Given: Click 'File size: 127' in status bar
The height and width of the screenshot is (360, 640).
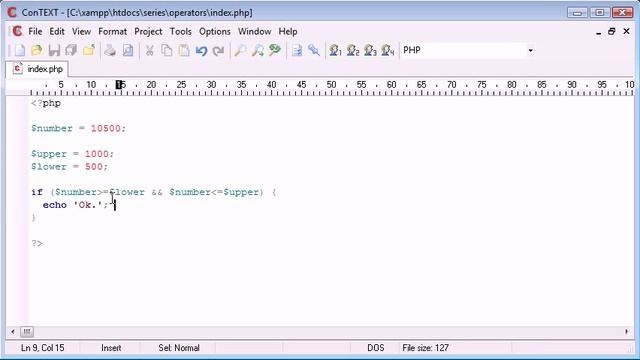Looking at the screenshot, I should [x=425, y=348].
